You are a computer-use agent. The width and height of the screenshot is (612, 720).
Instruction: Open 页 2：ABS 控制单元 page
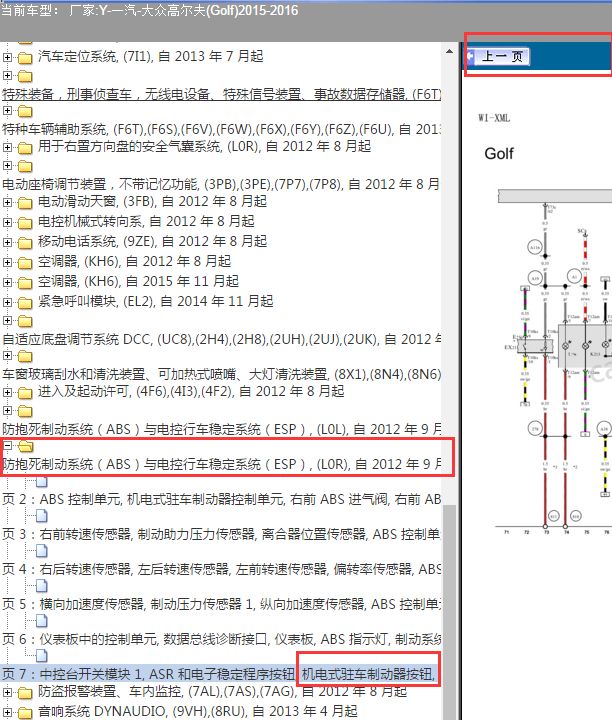click(221, 499)
